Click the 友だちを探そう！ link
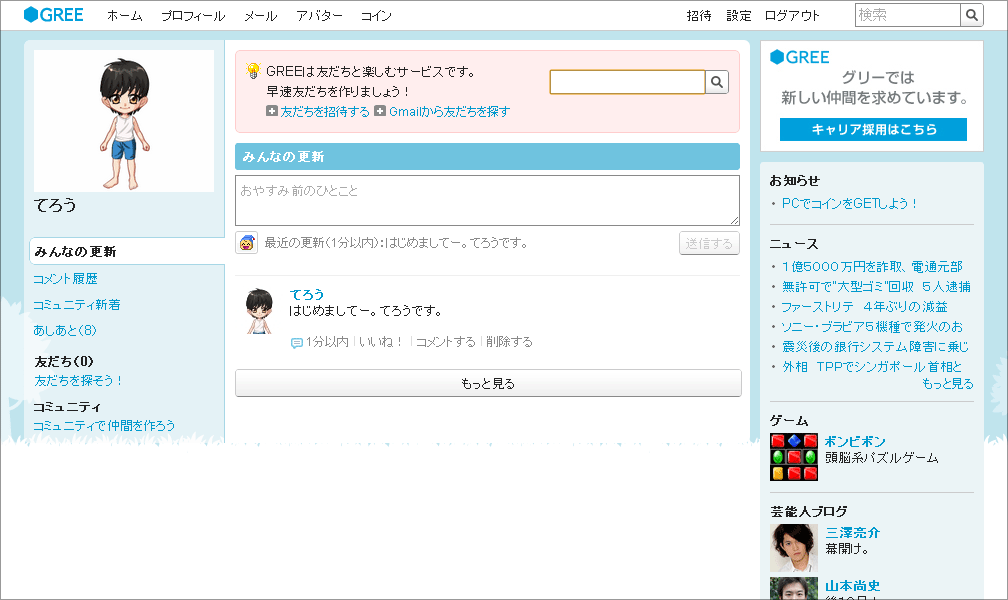1008x600 pixels. point(78,380)
